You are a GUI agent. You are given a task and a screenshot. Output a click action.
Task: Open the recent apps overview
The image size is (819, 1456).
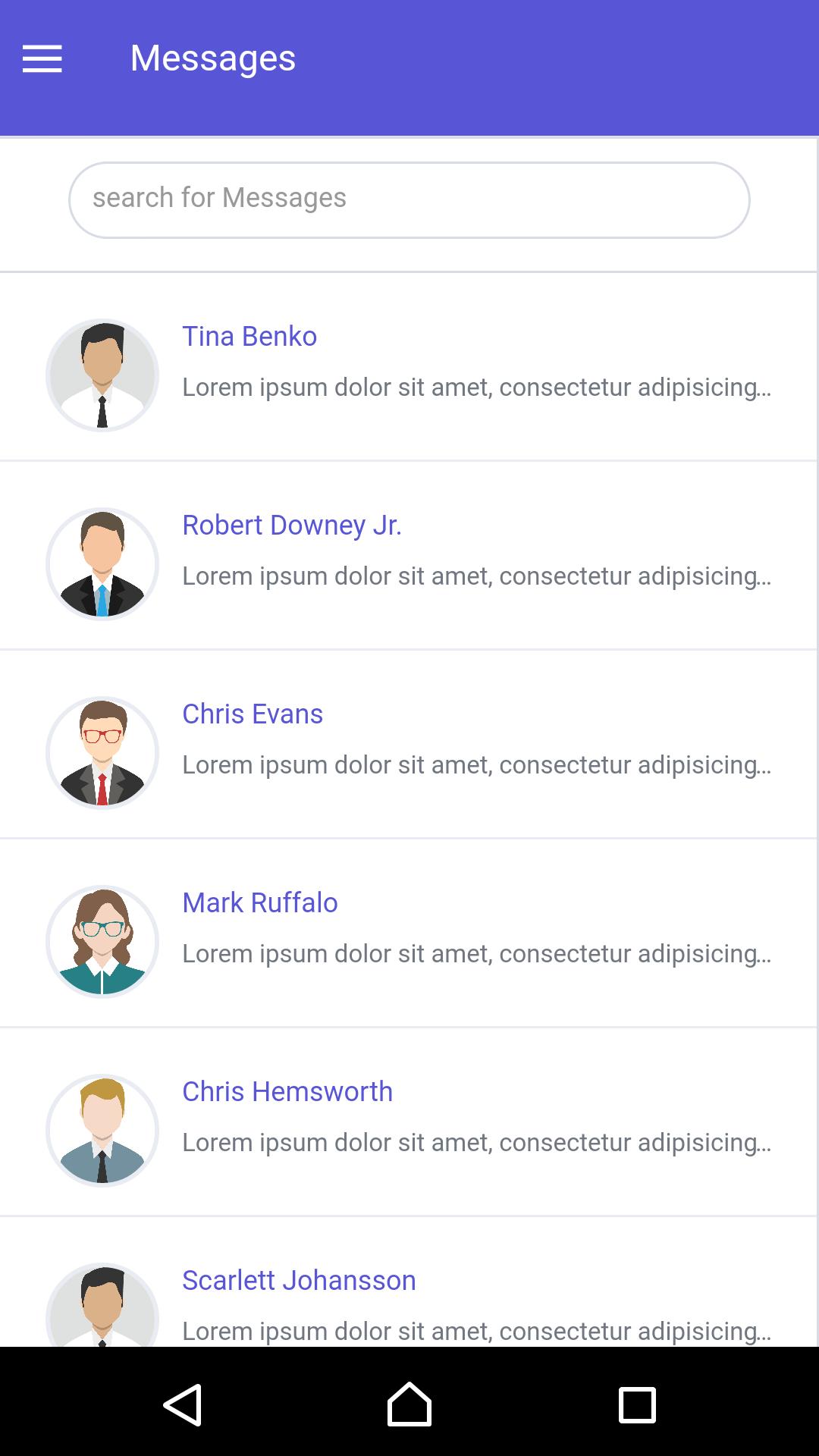(x=637, y=1404)
